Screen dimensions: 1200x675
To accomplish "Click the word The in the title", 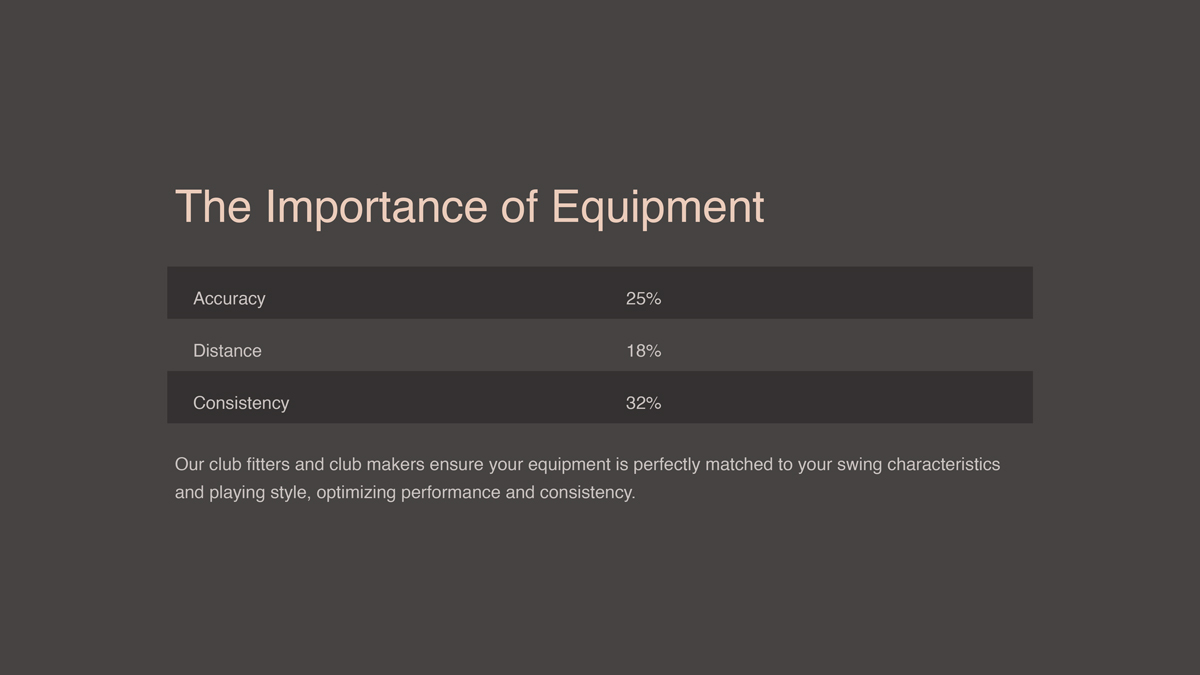I will [x=213, y=207].
